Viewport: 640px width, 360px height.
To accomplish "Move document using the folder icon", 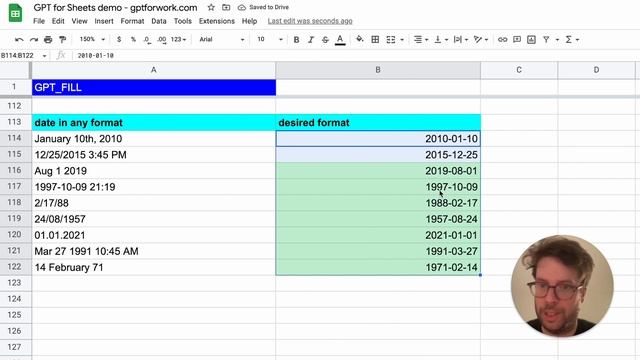I will 226,7.
